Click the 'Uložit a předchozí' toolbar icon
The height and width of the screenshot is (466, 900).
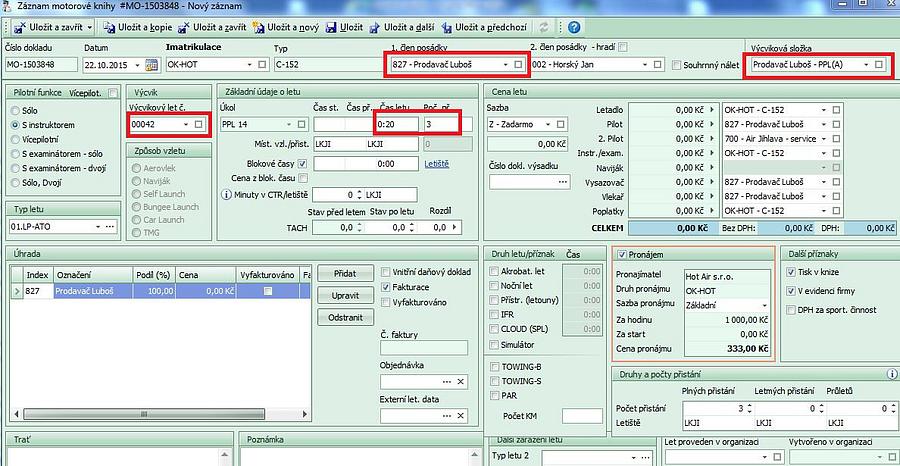[x=449, y=27]
